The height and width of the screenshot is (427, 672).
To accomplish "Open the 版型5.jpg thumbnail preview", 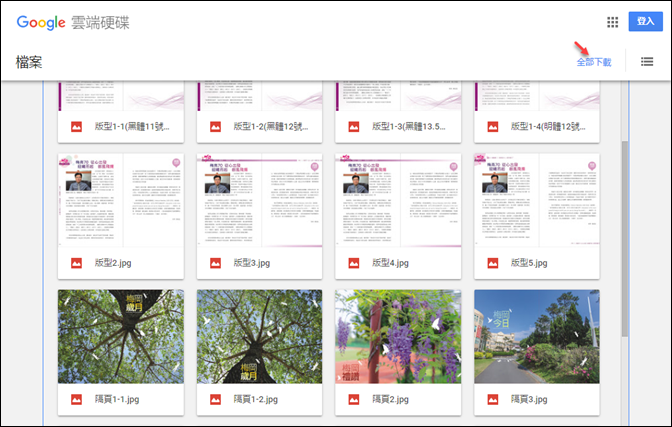I will pyautogui.click(x=537, y=200).
